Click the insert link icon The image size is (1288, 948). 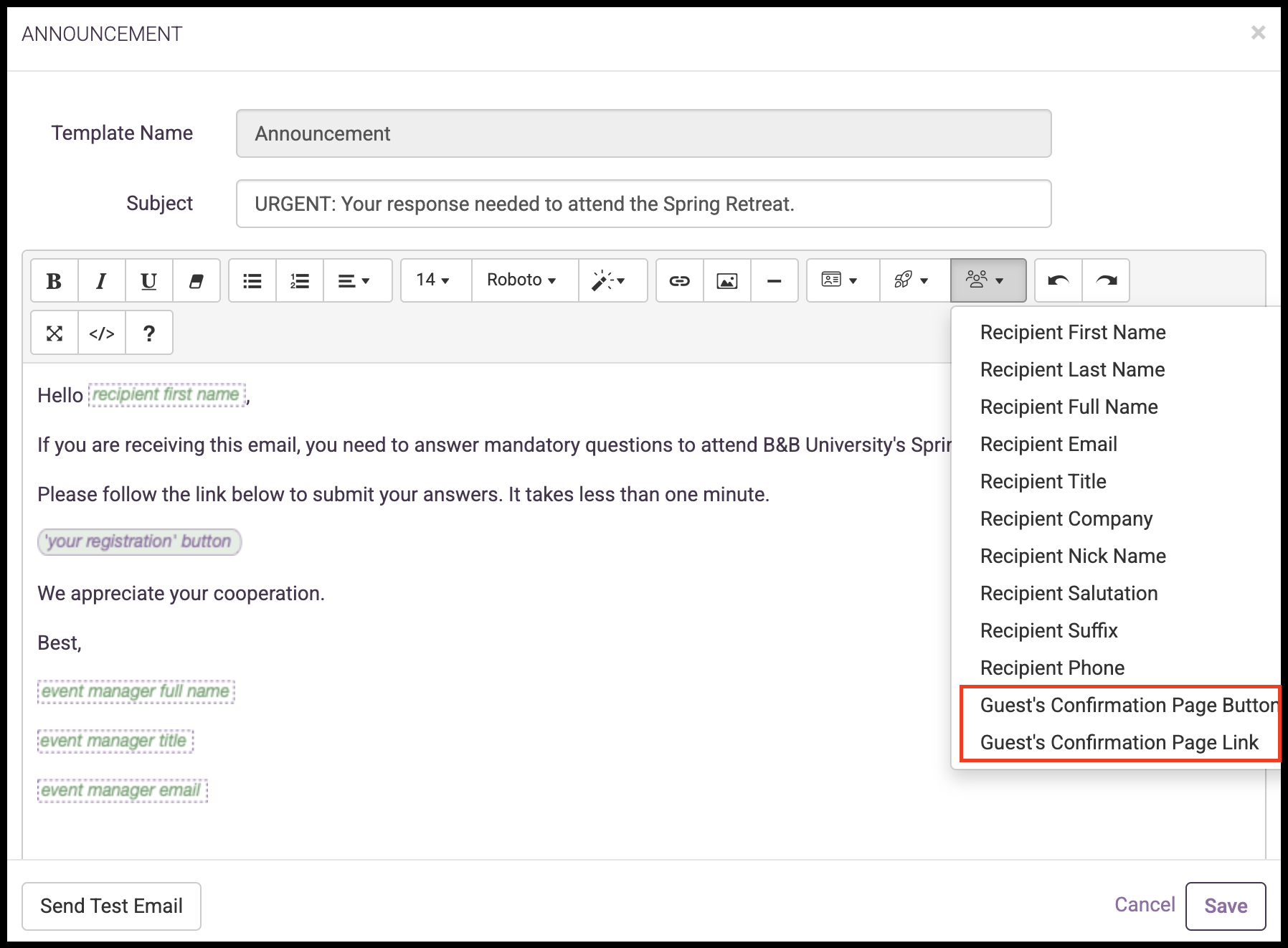pyautogui.click(x=680, y=280)
